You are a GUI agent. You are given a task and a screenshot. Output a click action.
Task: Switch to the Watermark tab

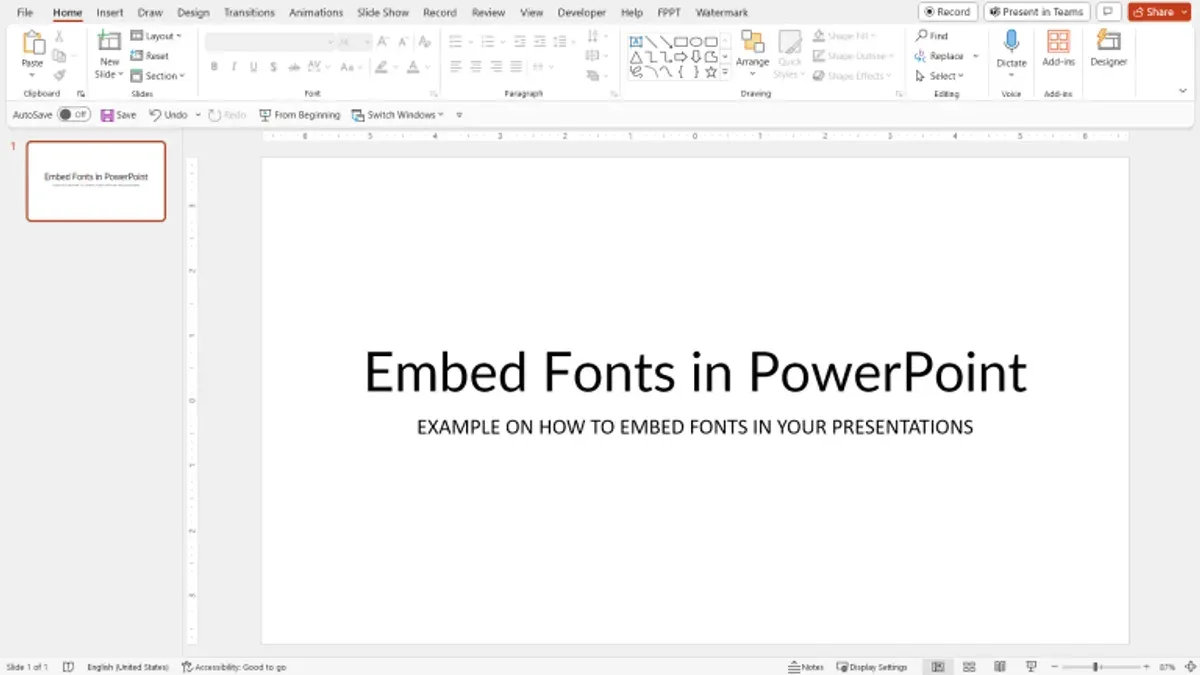(721, 13)
